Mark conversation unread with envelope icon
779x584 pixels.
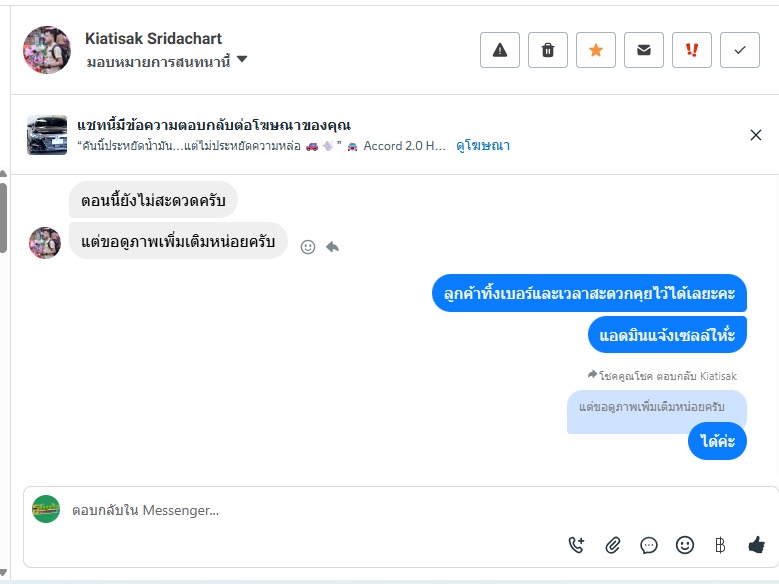click(x=644, y=50)
